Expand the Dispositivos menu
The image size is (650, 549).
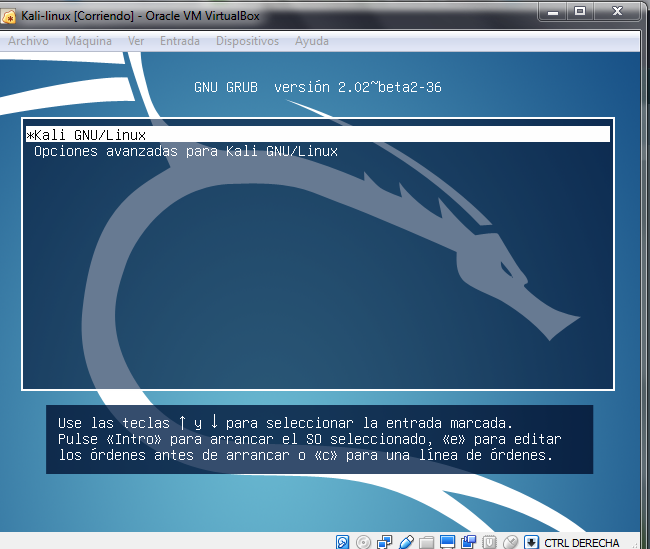click(247, 41)
